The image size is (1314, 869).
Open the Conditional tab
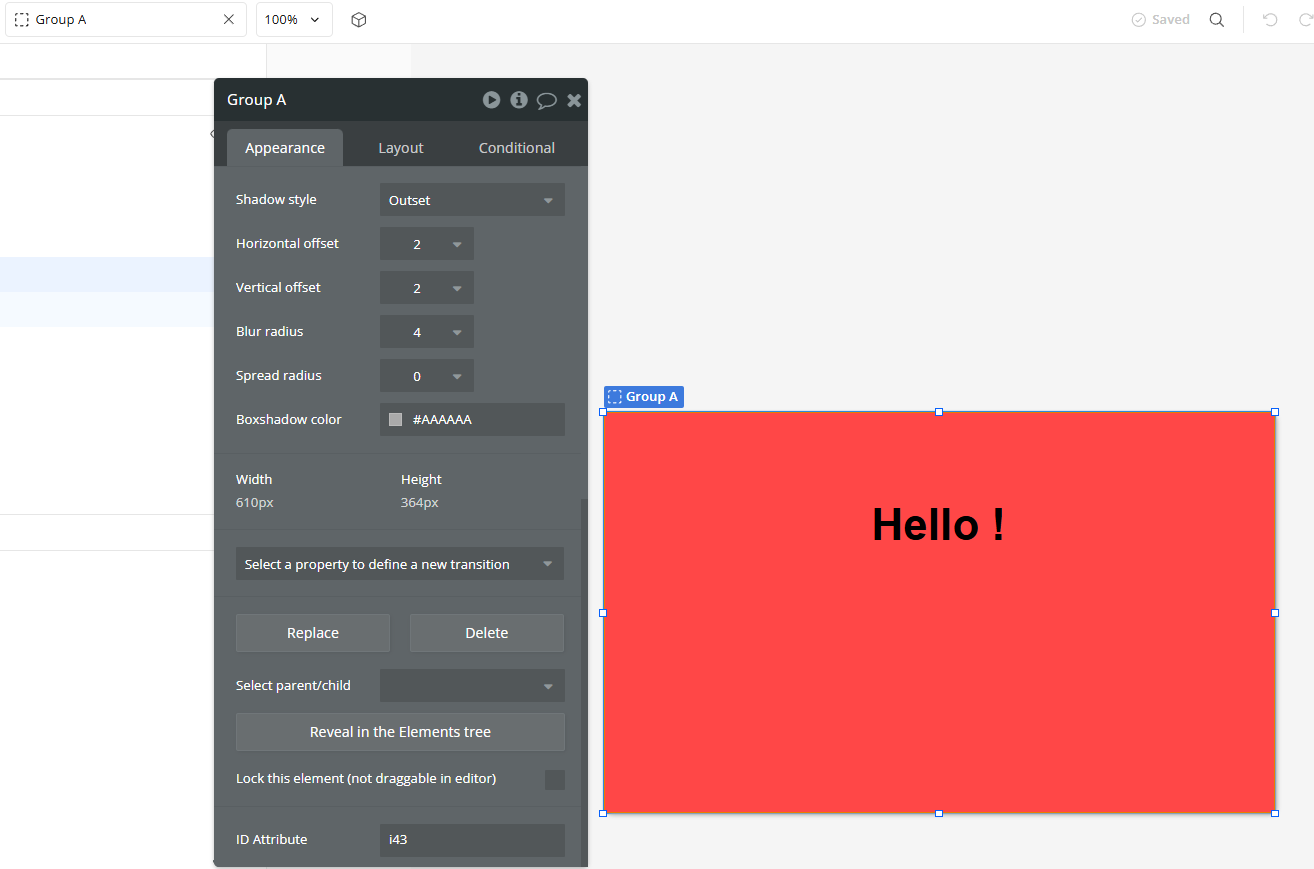tap(516, 147)
